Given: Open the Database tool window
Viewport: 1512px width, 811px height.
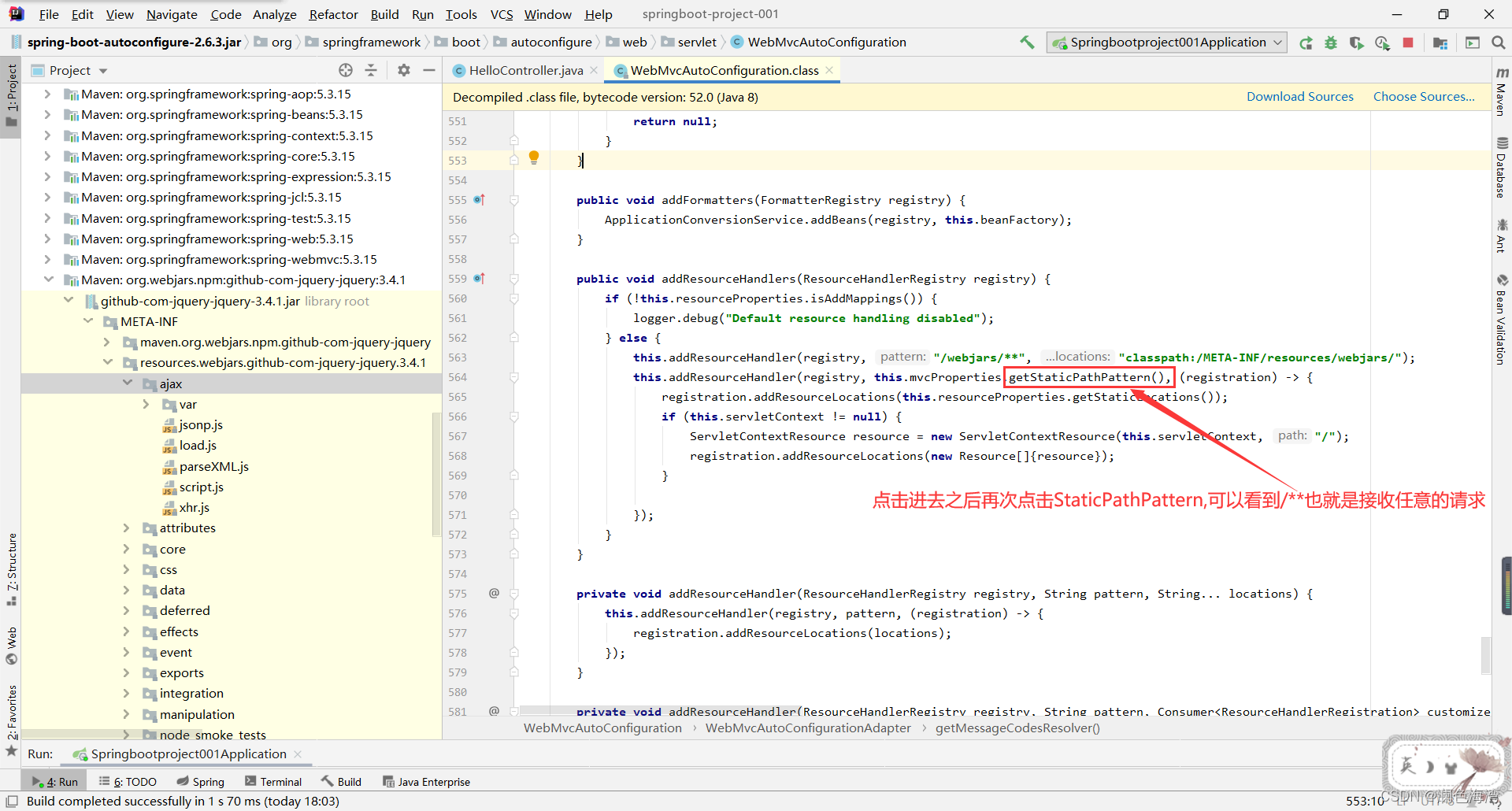Looking at the screenshot, I should point(1502,167).
